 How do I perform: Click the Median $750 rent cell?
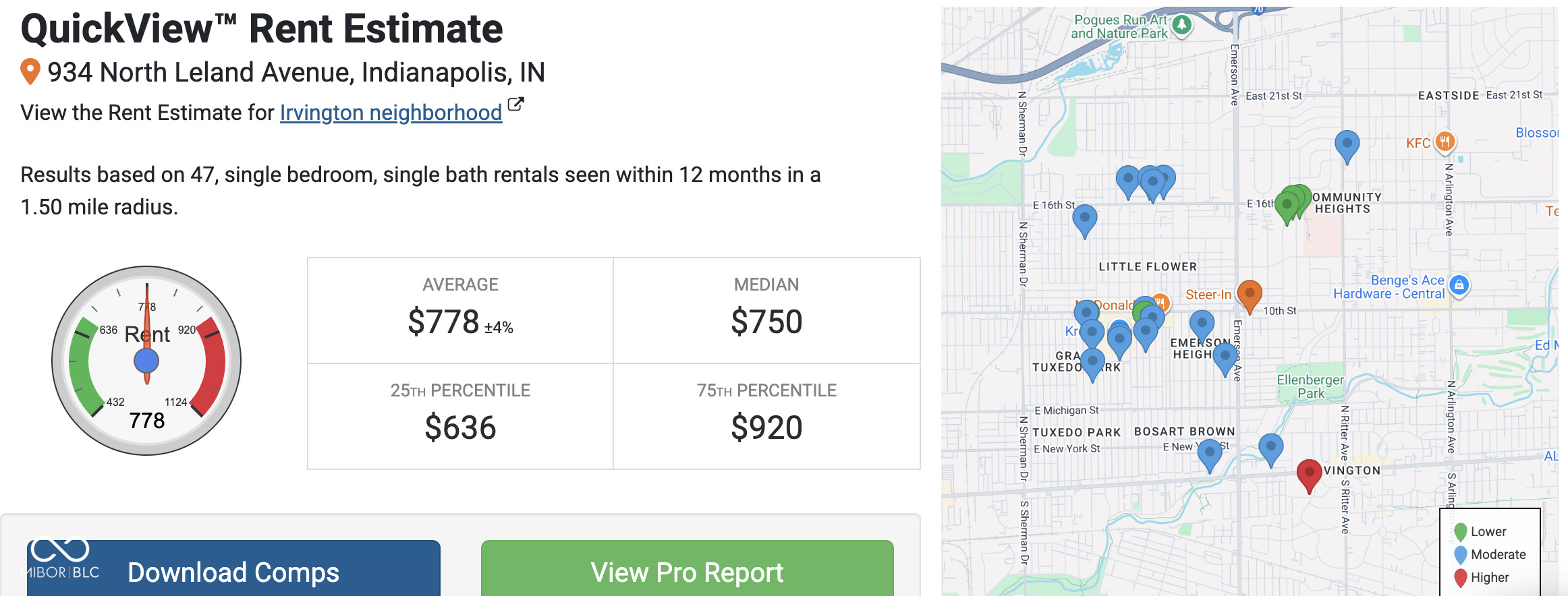[x=766, y=311]
